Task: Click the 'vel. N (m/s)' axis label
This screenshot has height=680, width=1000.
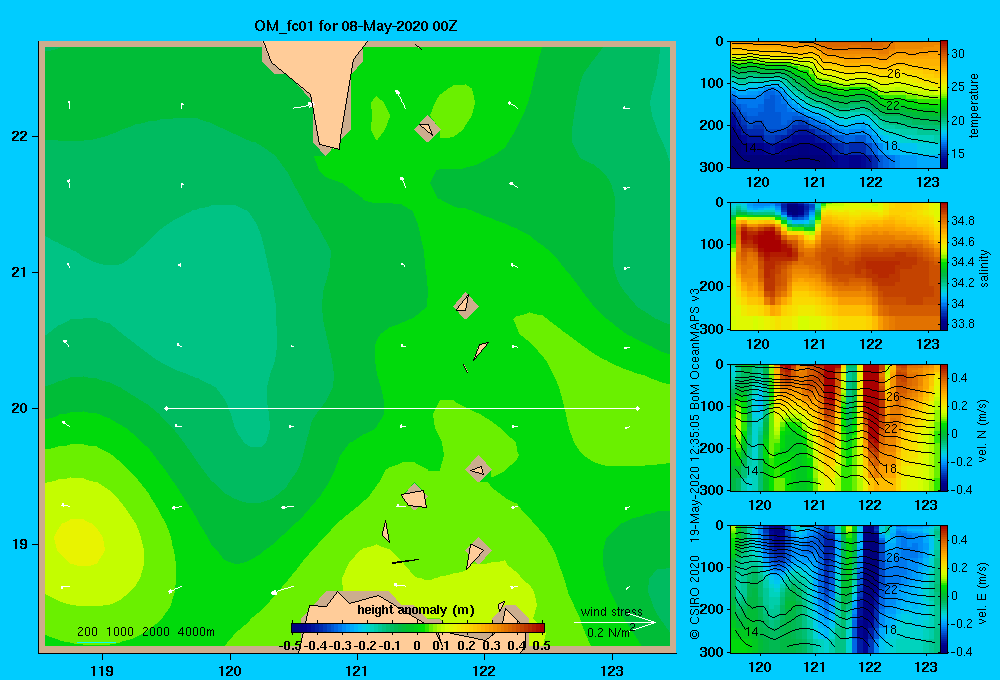Action: click(983, 431)
